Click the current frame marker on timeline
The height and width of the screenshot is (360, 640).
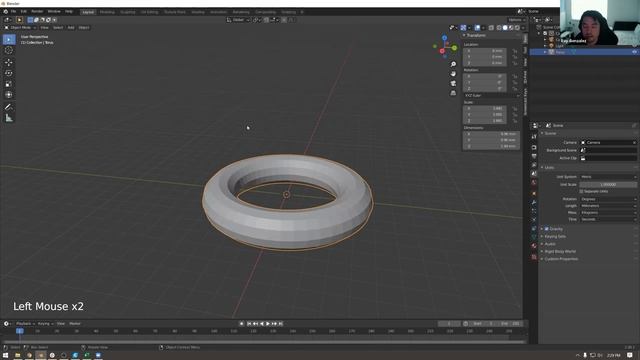20,331
